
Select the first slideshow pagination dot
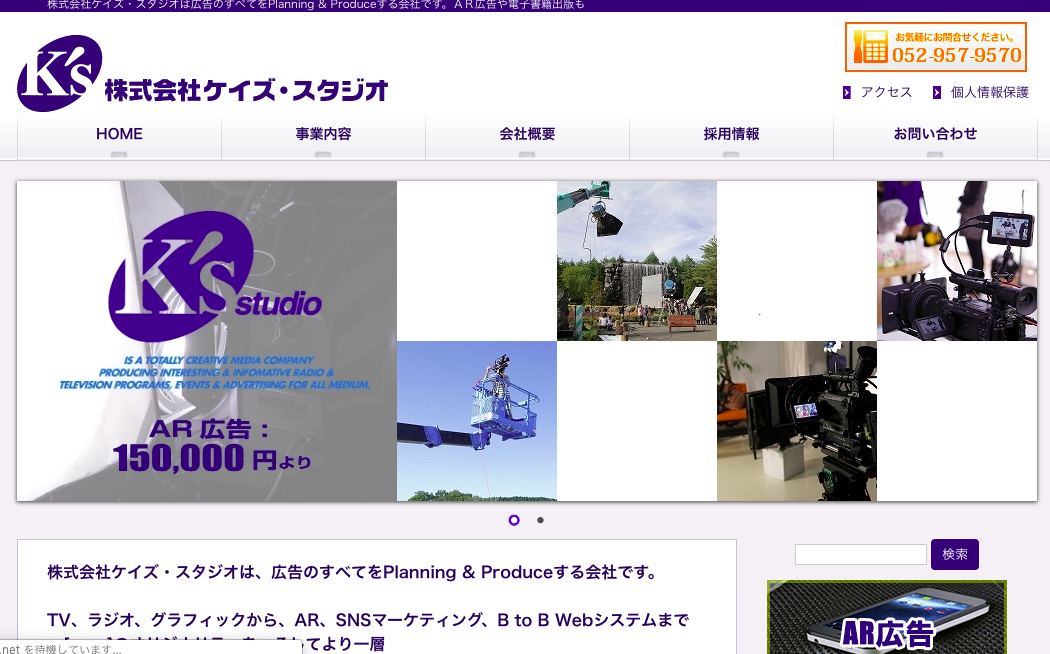514,520
